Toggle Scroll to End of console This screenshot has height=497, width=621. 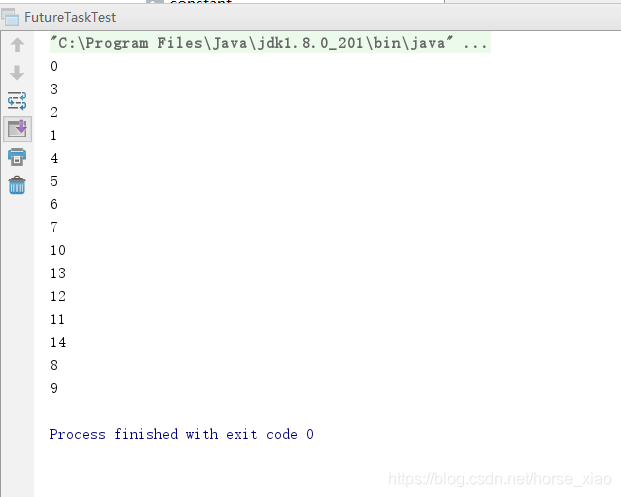coord(17,129)
